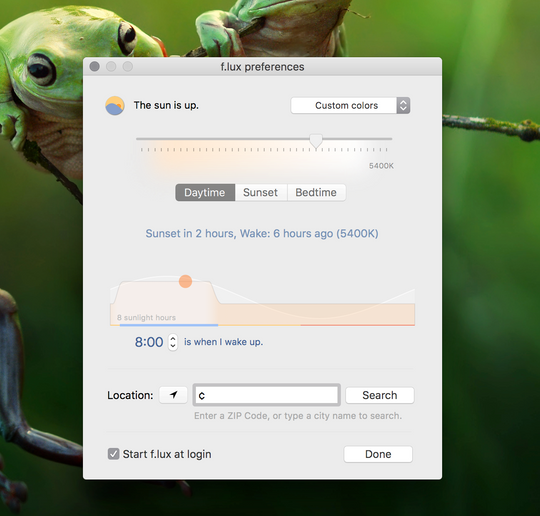Click the color temperature slider handle
This screenshot has height=516, width=540.
point(316,141)
